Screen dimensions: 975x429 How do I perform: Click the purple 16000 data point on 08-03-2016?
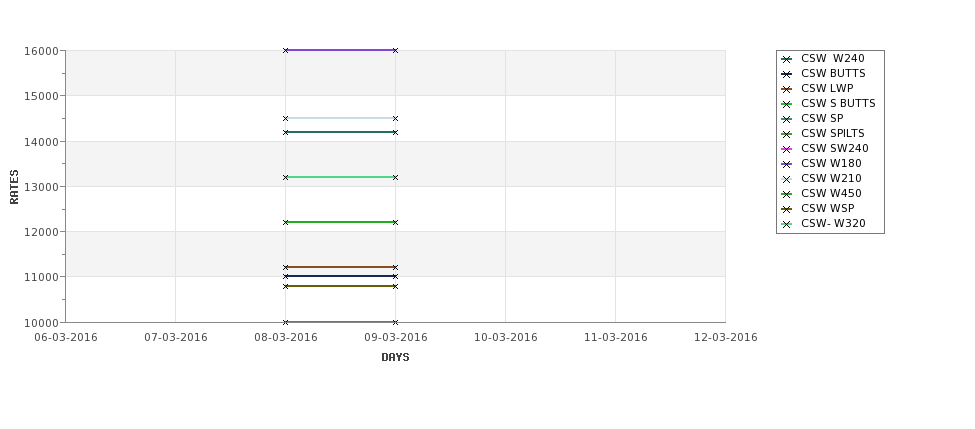coord(285,50)
